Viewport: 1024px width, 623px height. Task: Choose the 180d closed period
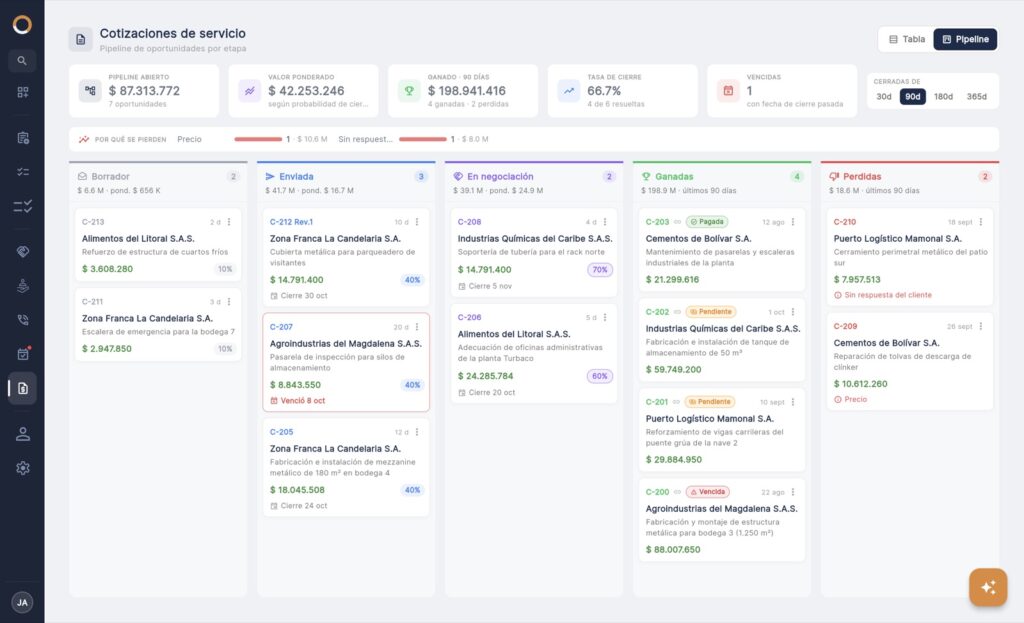(x=943, y=97)
